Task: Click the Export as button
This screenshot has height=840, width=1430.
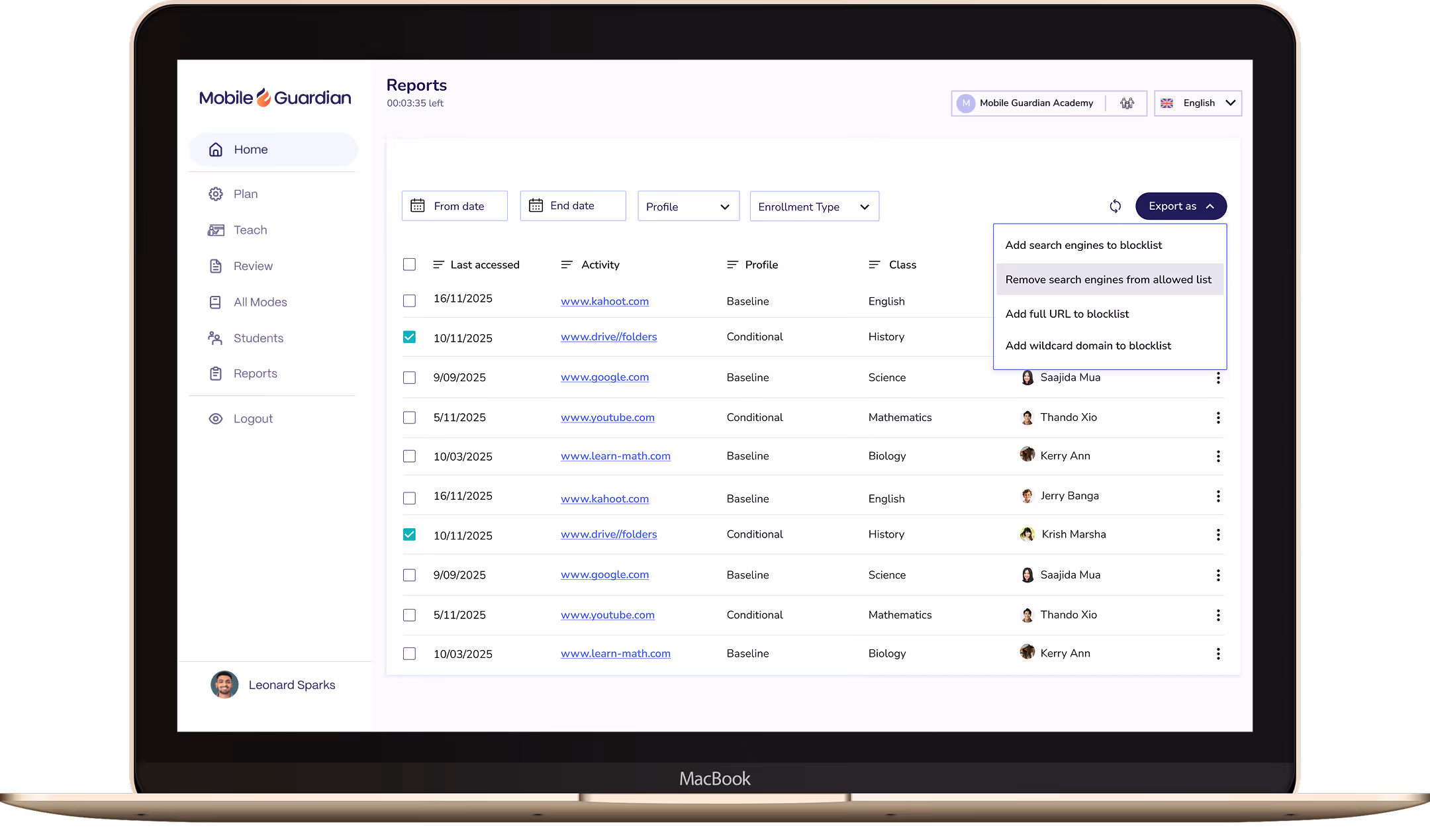Action: (x=1180, y=207)
